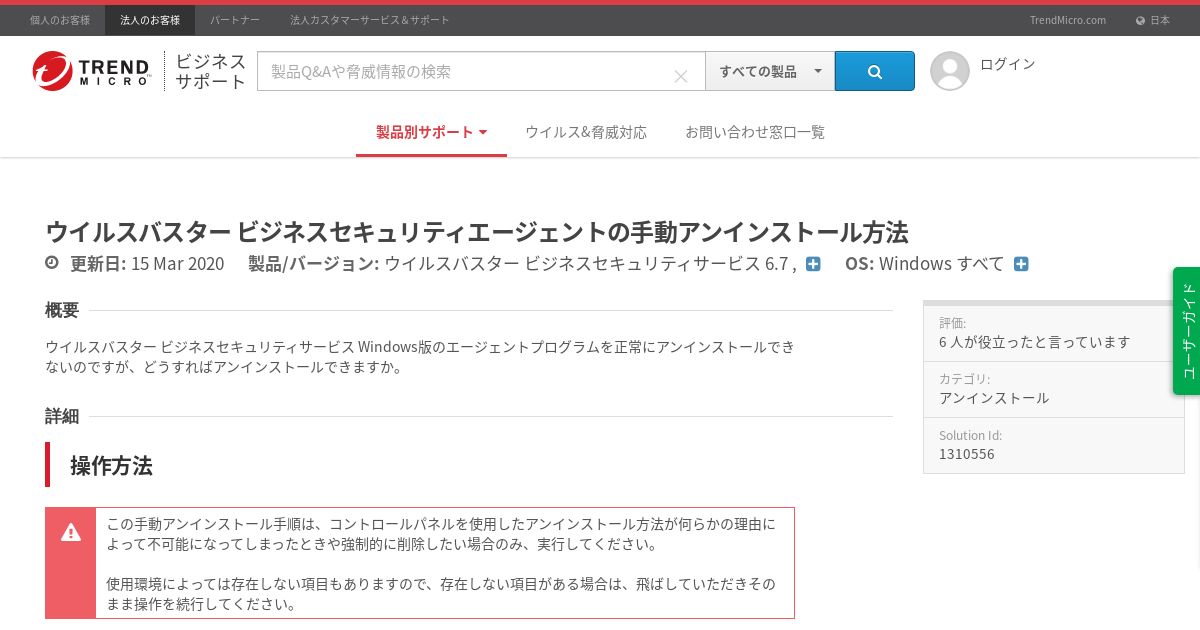
Task: Select 個人のお客様 in top bar
Action: click(60, 20)
